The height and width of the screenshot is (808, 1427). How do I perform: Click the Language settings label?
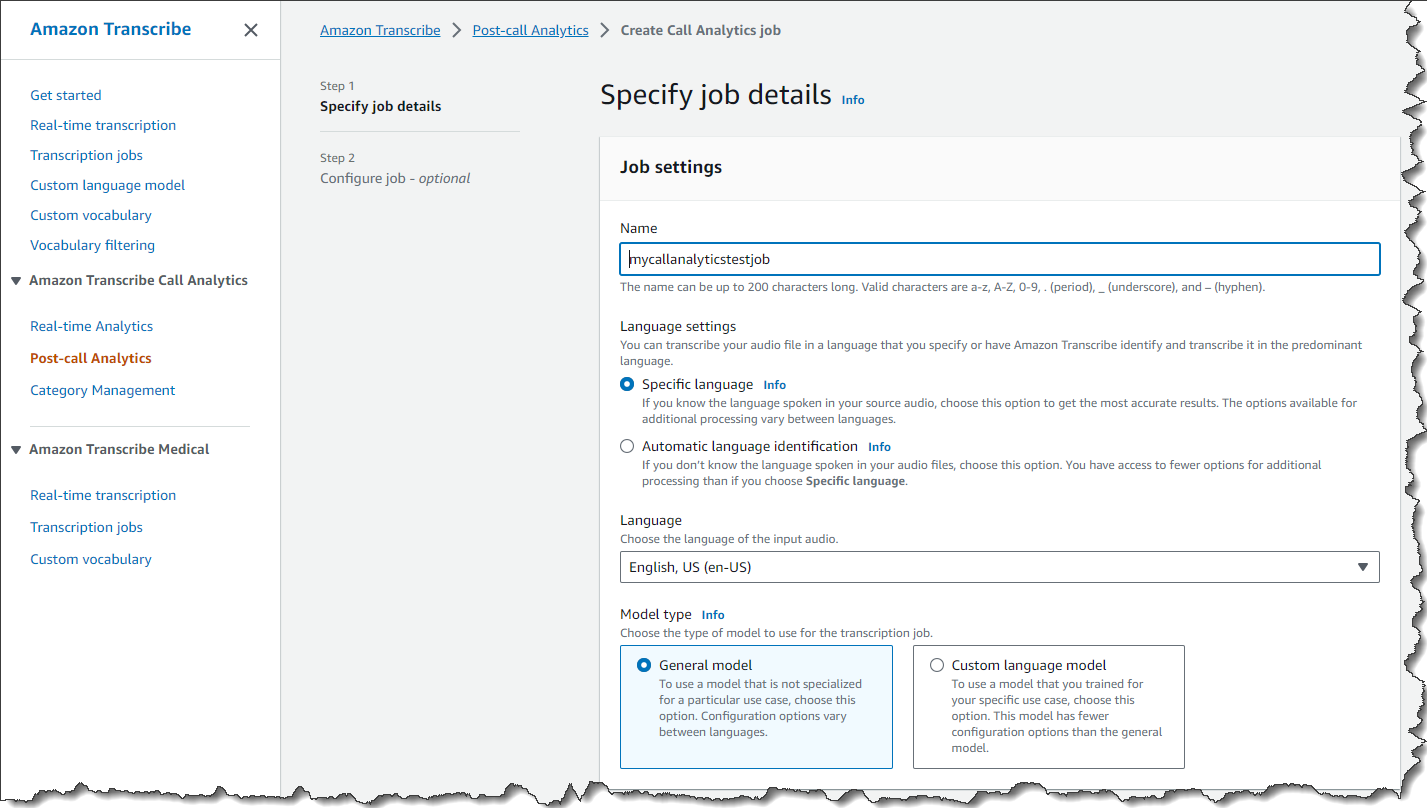tap(678, 326)
